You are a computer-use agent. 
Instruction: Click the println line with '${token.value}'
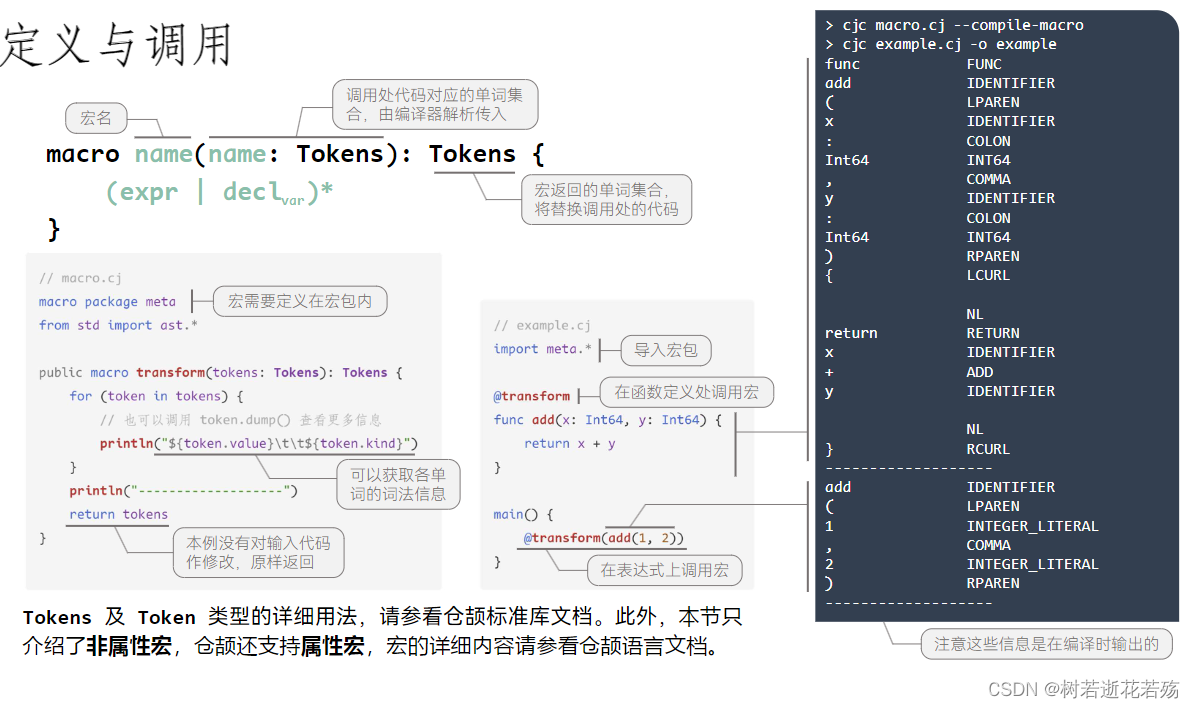pos(259,444)
